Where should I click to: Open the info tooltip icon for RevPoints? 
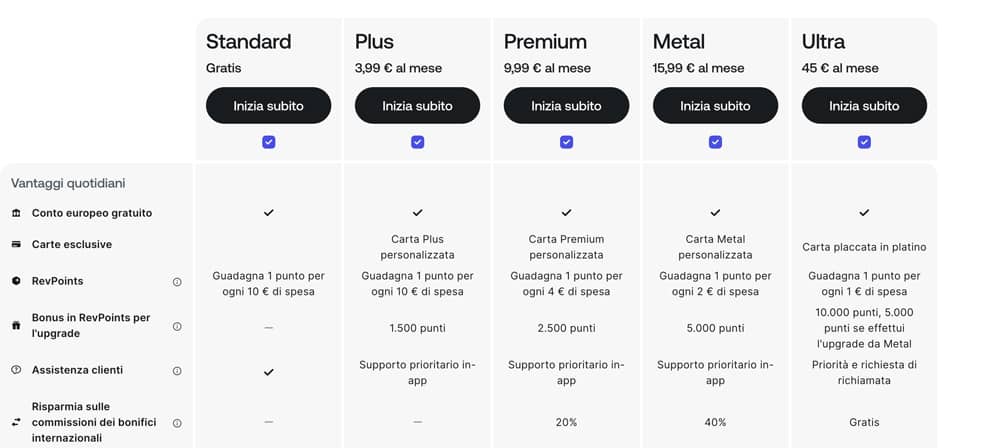177,281
